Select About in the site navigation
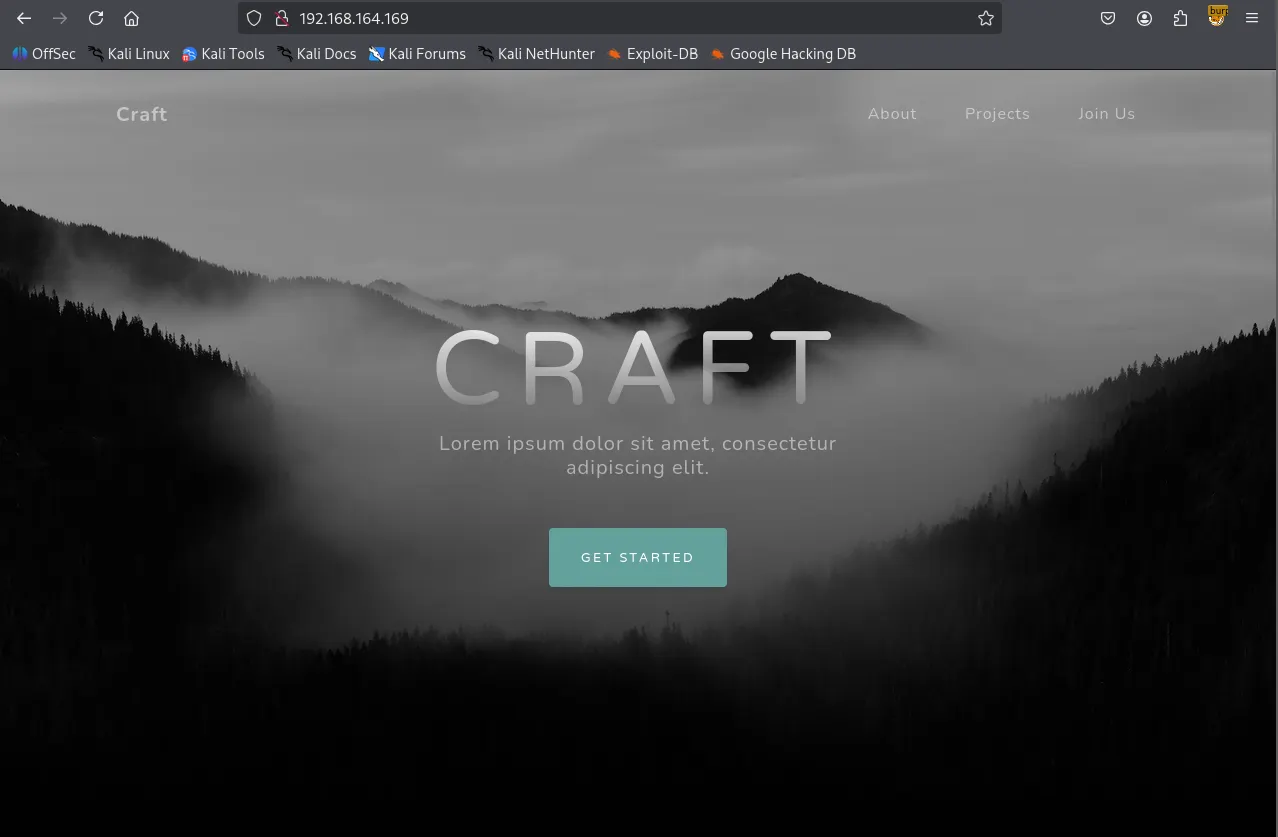The height and width of the screenshot is (837, 1278). click(892, 114)
